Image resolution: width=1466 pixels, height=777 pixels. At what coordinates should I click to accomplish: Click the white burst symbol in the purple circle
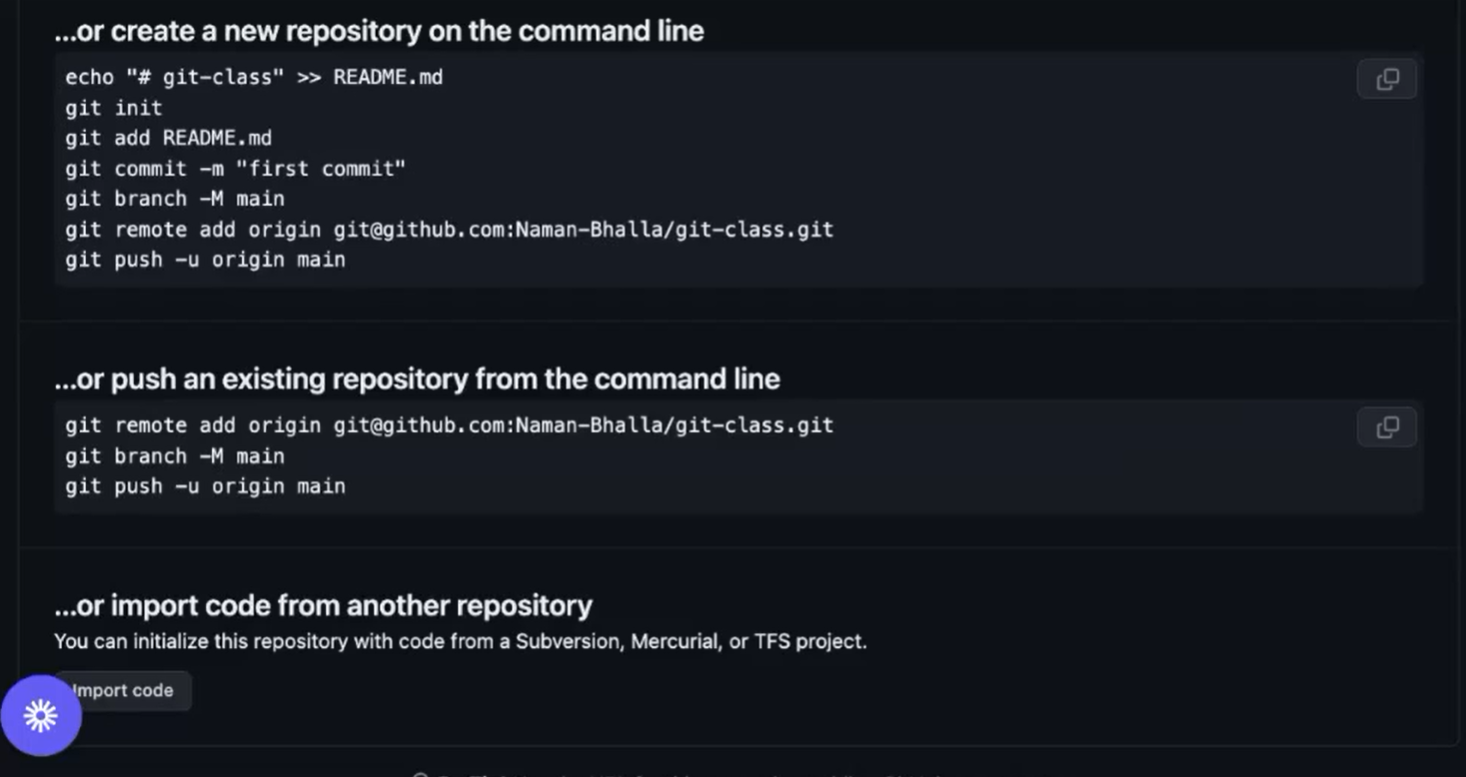coord(42,714)
